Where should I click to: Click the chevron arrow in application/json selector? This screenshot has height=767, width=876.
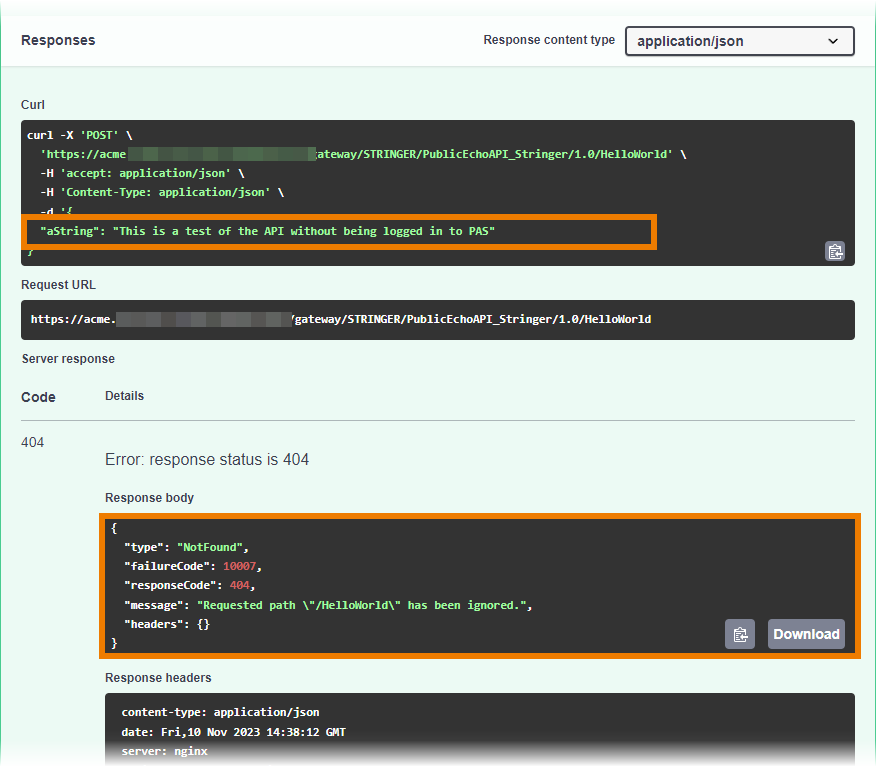coord(833,41)
